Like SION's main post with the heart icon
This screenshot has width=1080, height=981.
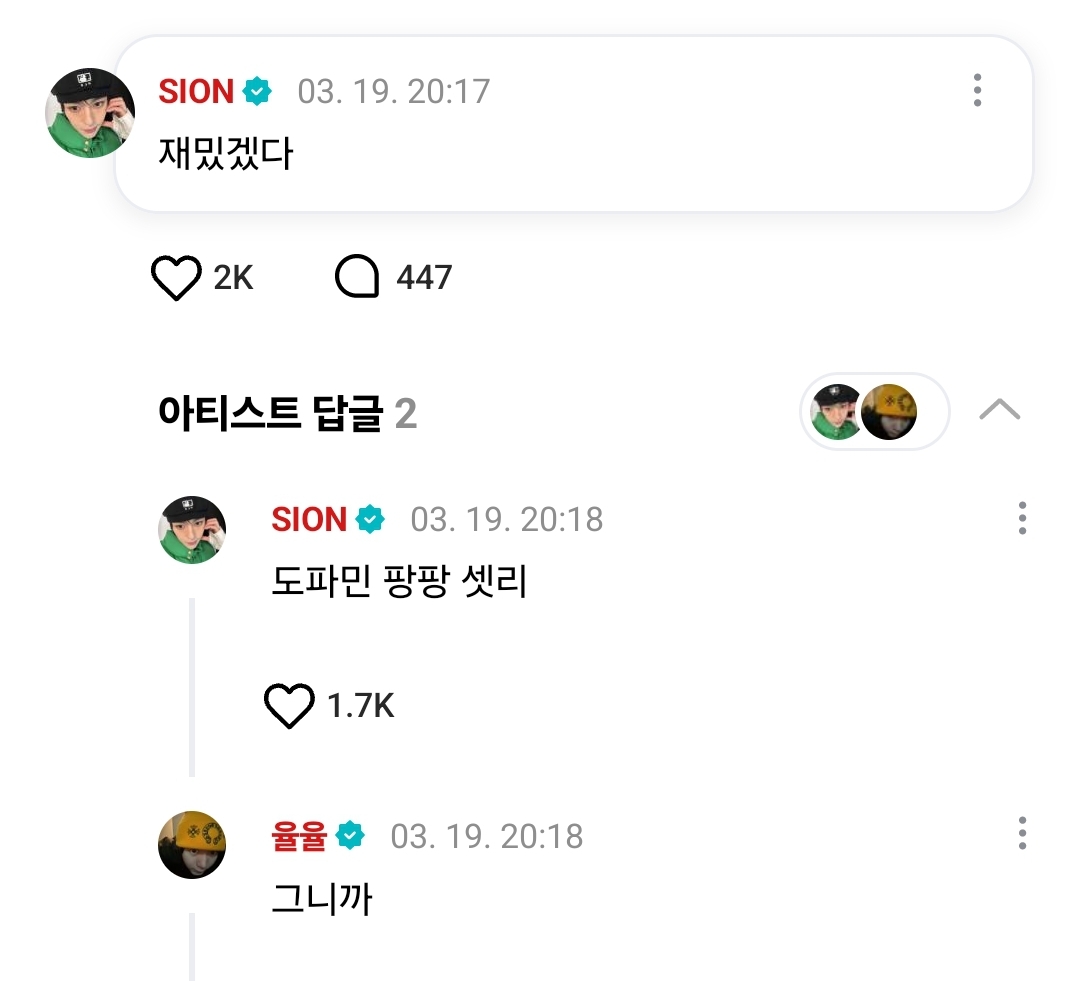pos(176,278)
